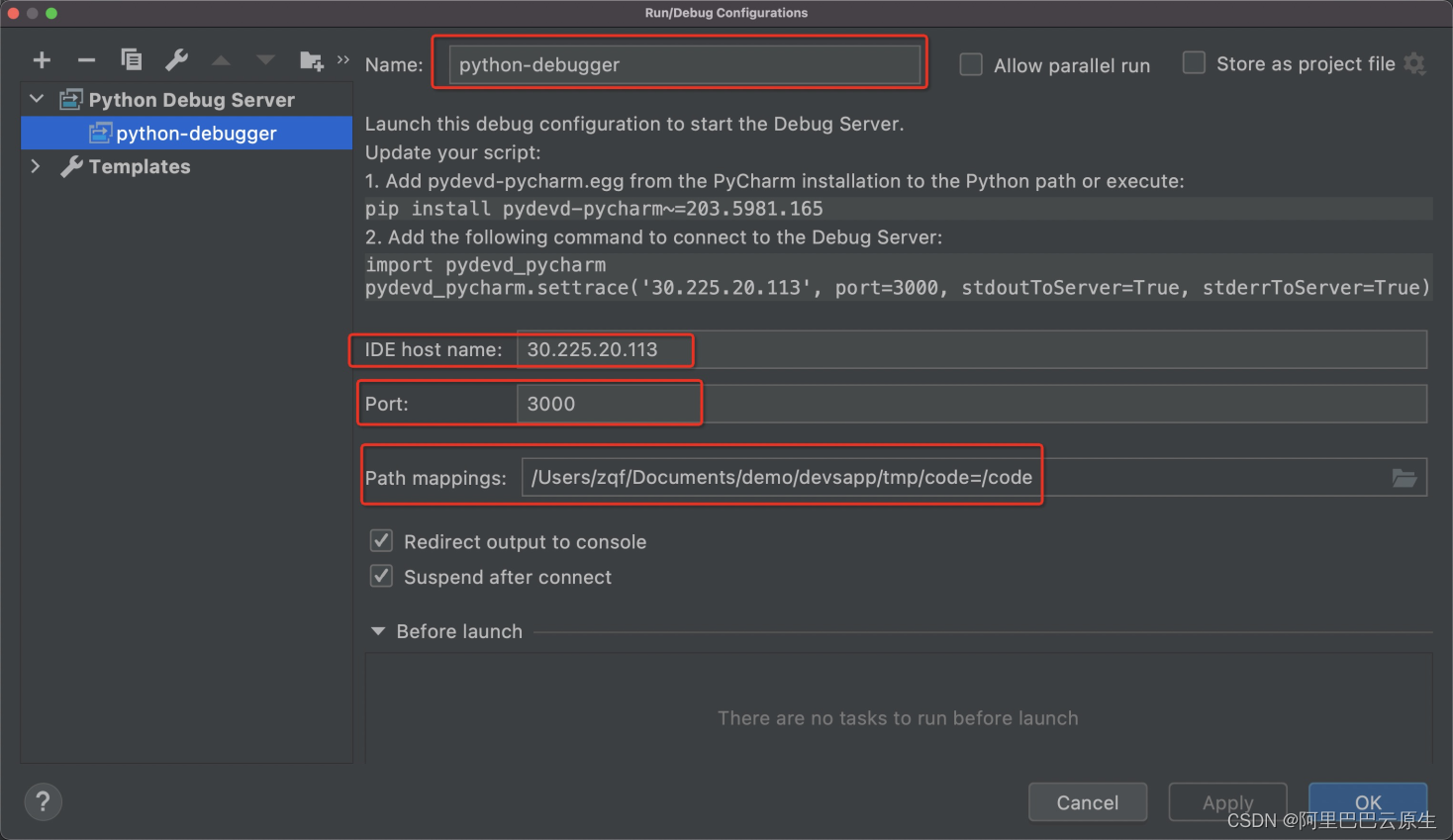Collapse the Python Debug Server tree node

(37, 99)
